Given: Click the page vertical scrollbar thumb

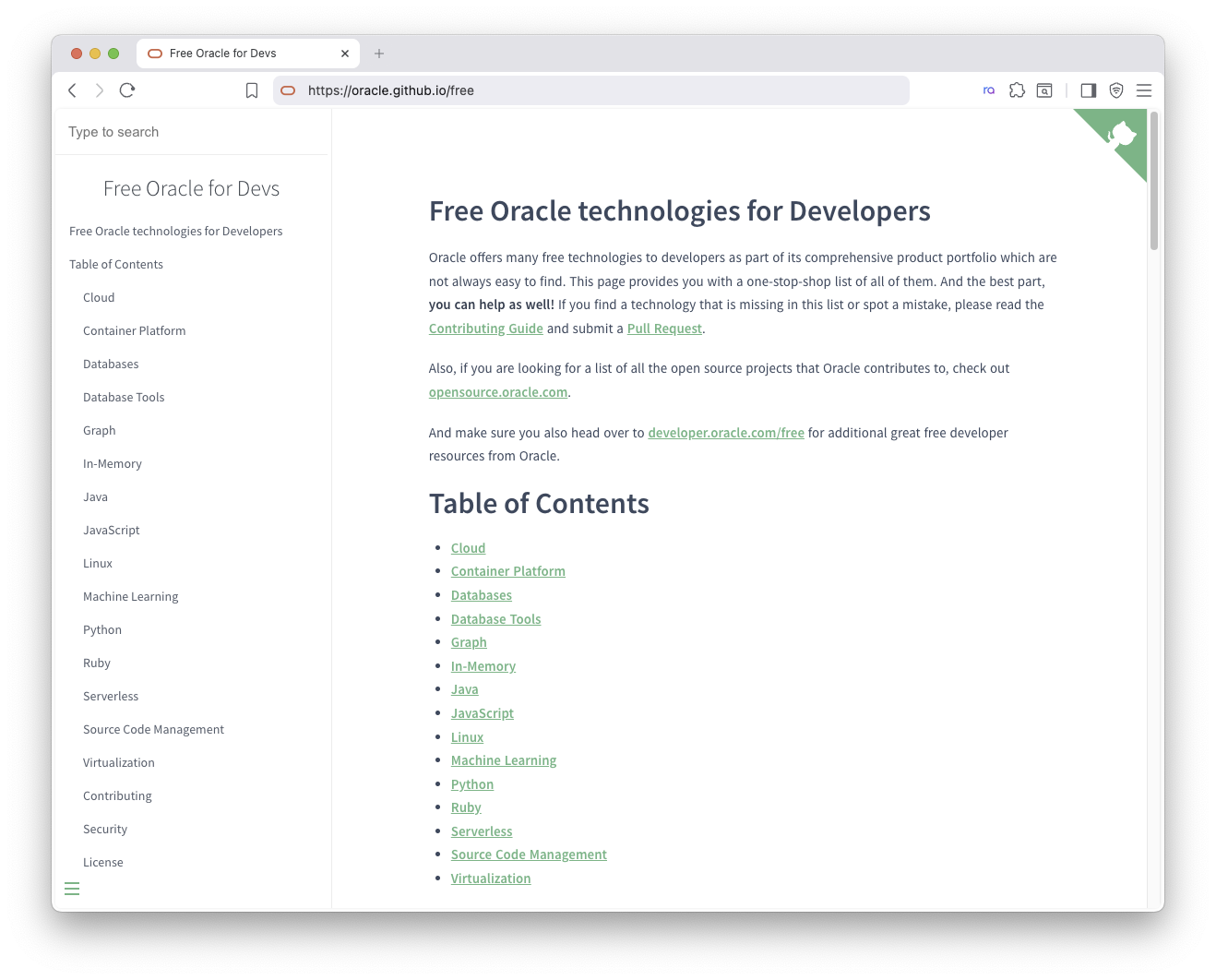Looking at the screenshot, I should tap(1154, 180).
